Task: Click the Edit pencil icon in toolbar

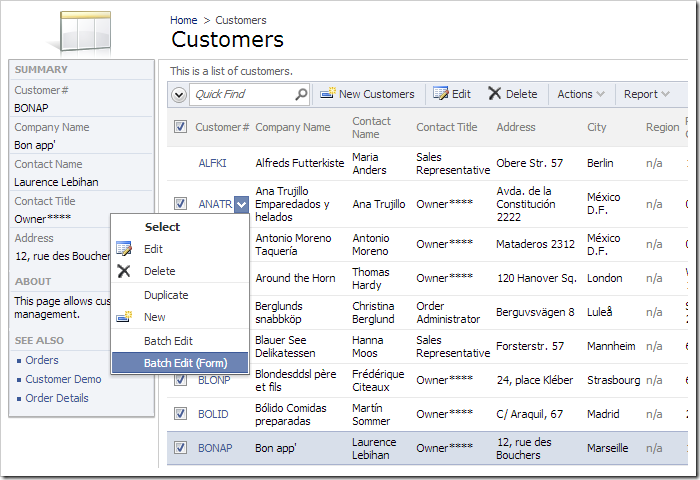Action: [x=440, y=94]
